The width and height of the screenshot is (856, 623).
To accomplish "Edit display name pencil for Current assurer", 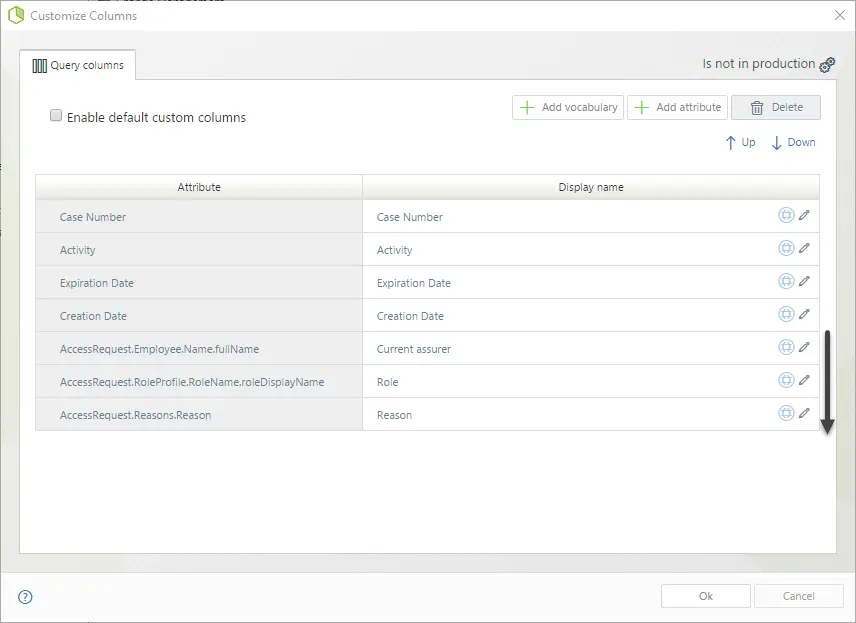I will click(x=804, y=347).
